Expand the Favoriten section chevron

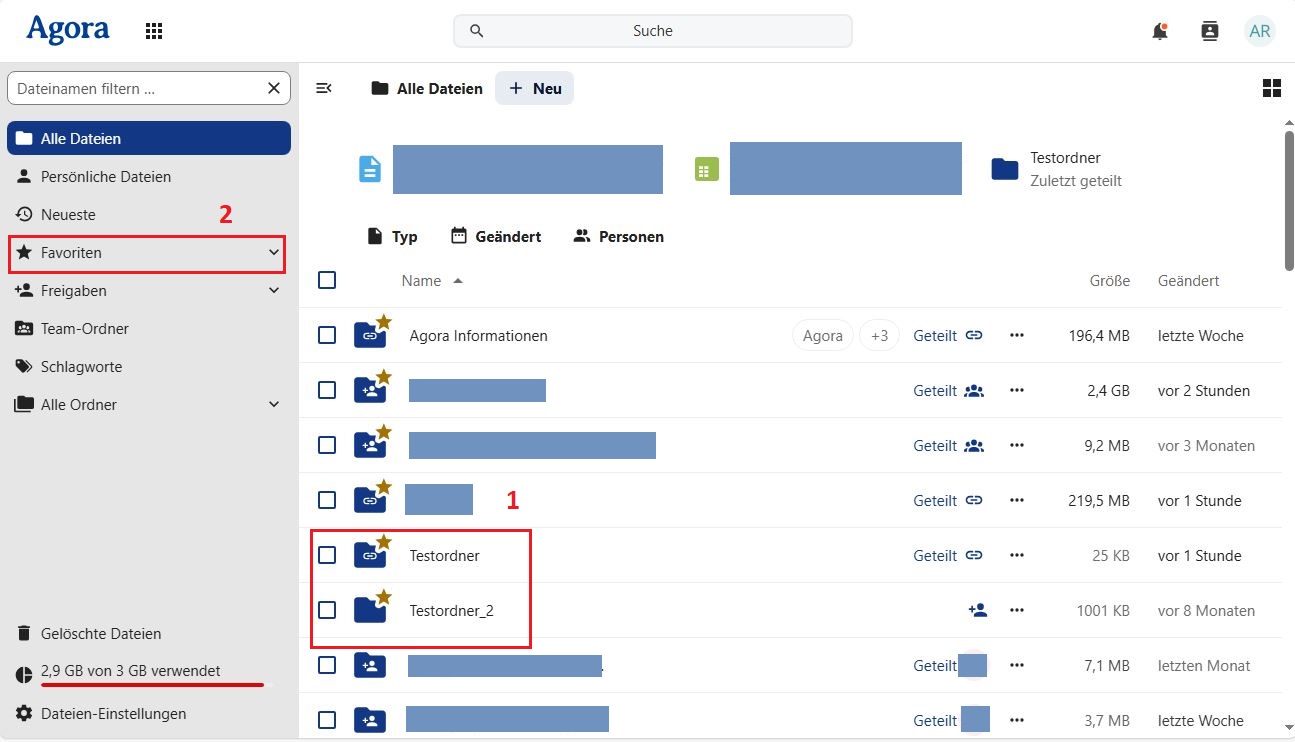coord(274,253)
